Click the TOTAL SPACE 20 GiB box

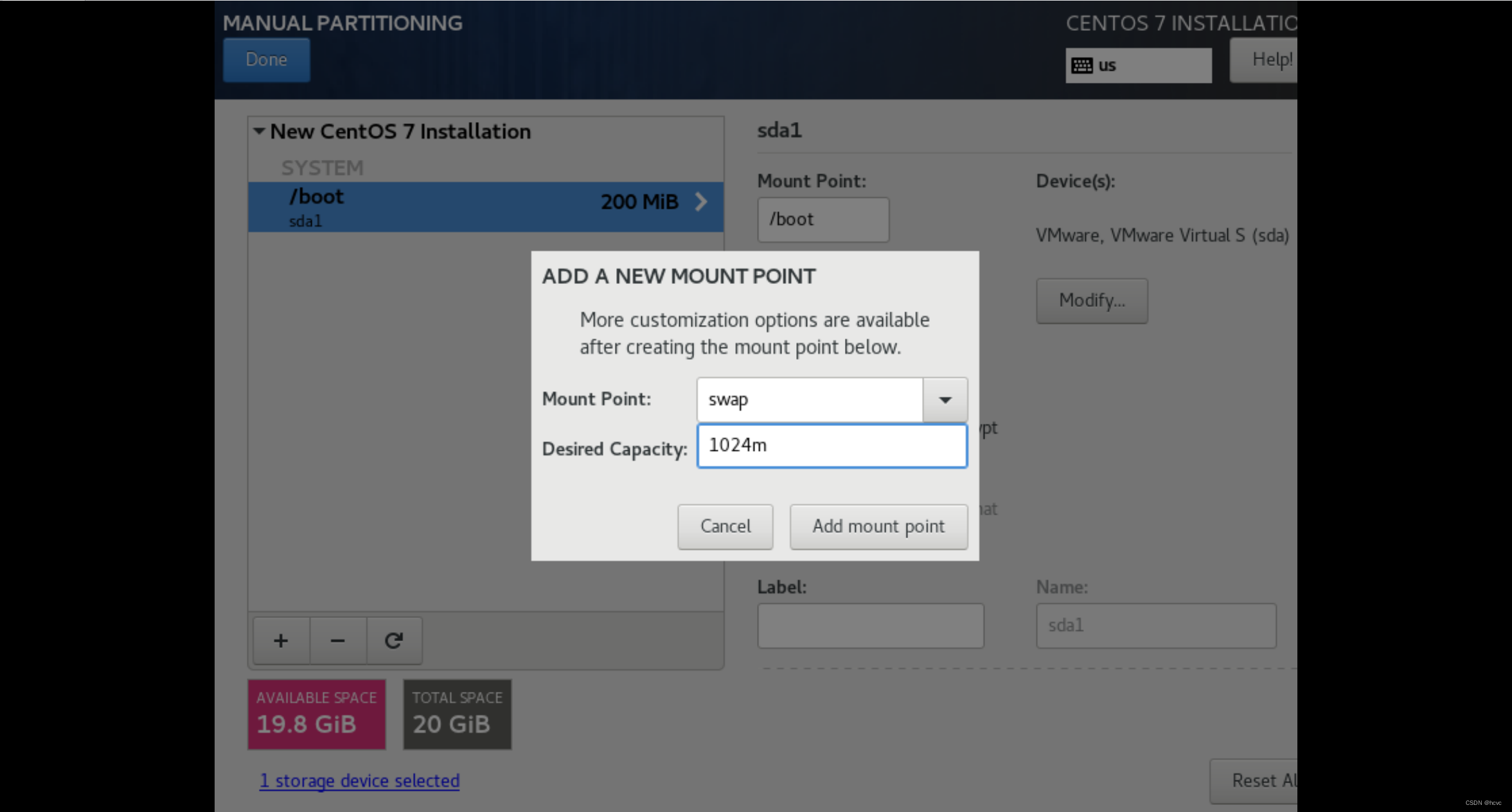pos(458,714)
